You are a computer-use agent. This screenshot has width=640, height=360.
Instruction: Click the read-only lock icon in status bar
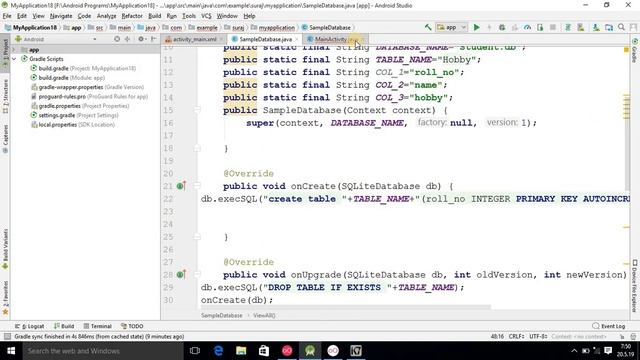click(622, 336)
